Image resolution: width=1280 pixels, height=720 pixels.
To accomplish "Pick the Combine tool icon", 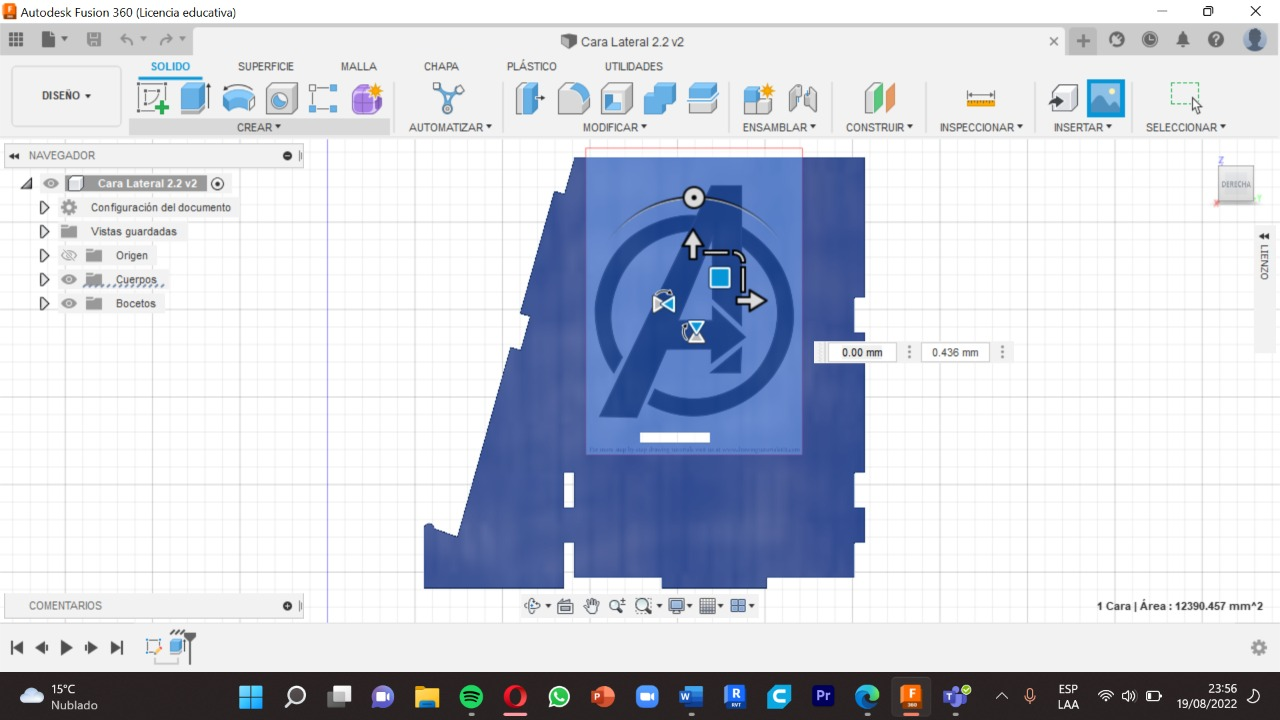I will pos(659,98).
